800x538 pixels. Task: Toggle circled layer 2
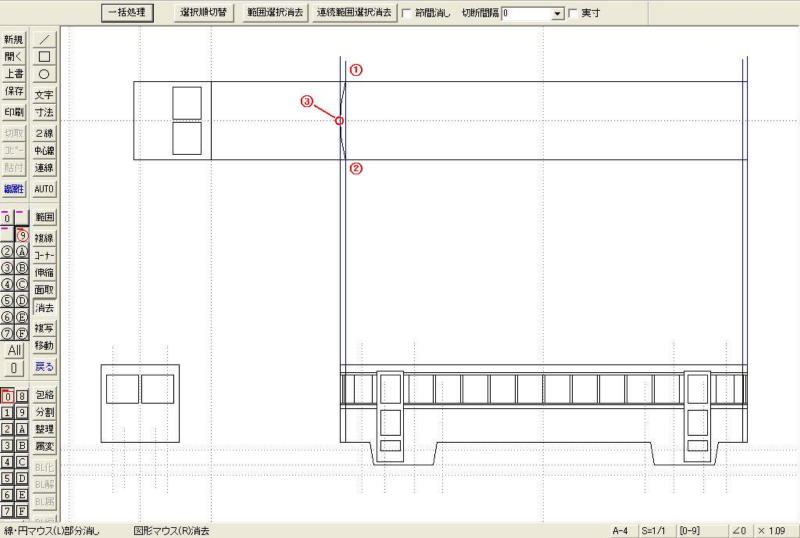[7, 252]
